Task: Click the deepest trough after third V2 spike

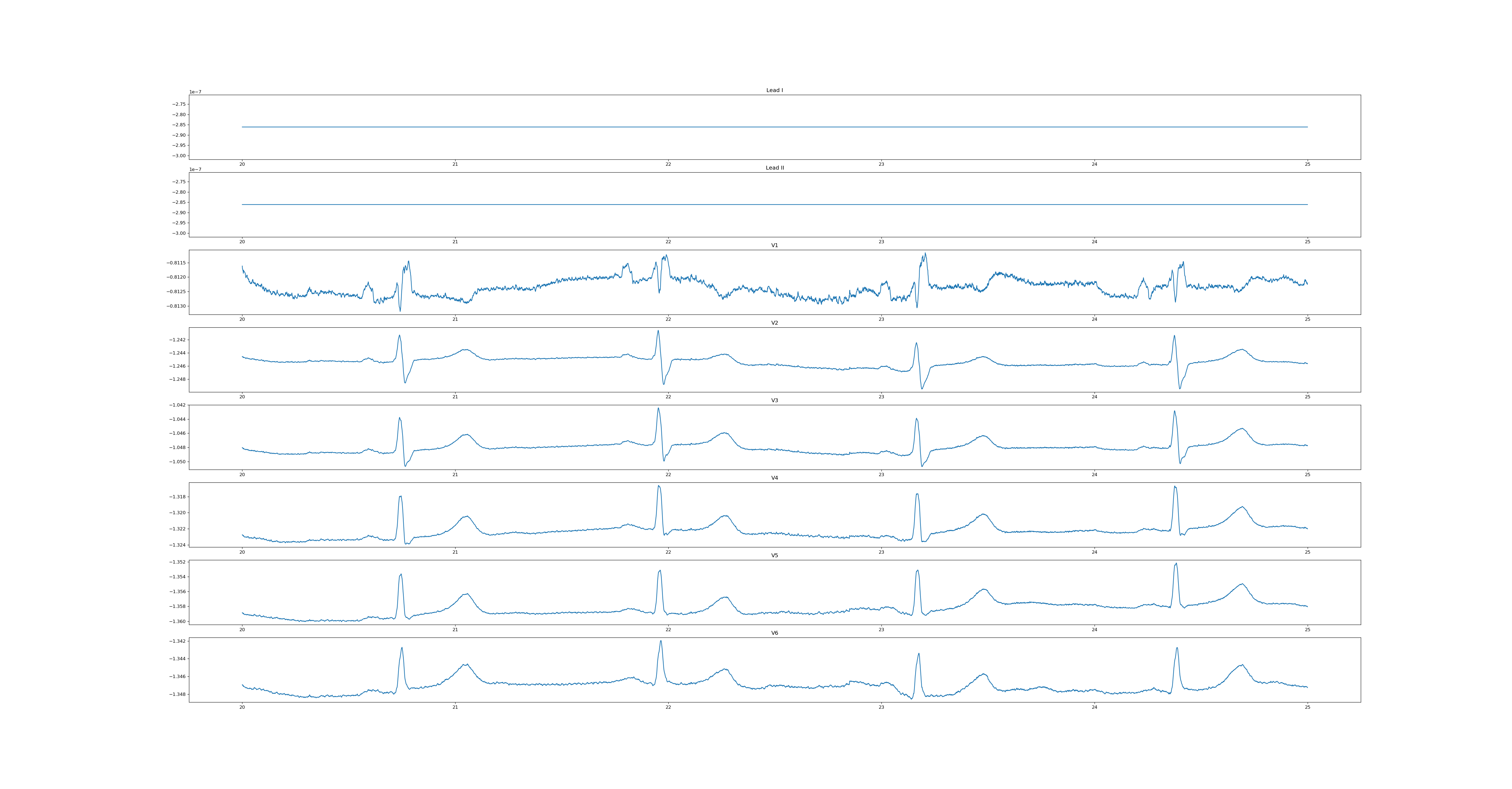Action: 922,389
